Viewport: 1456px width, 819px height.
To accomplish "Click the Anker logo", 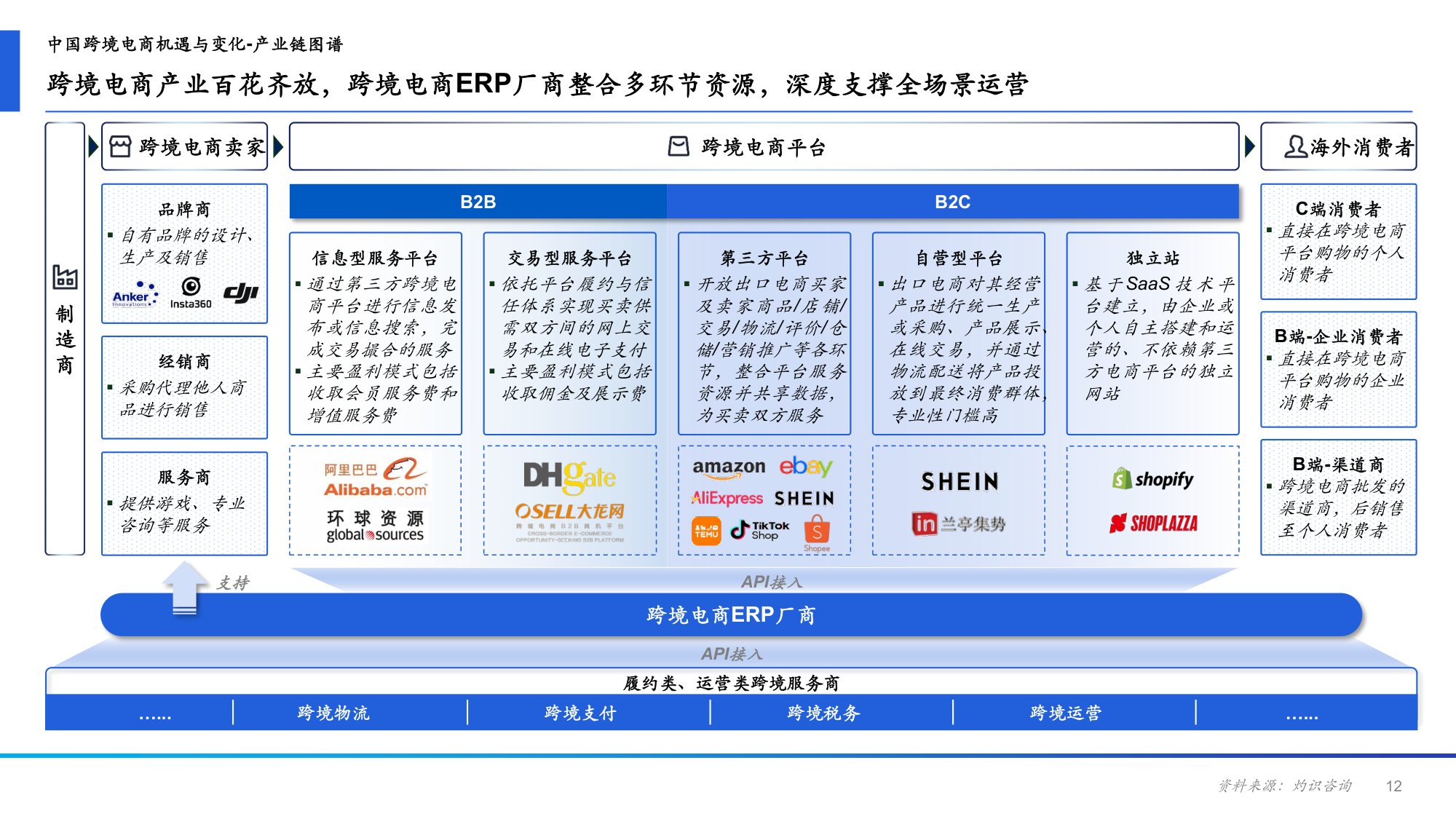I will pyautogui.click(x=135, y=294).
